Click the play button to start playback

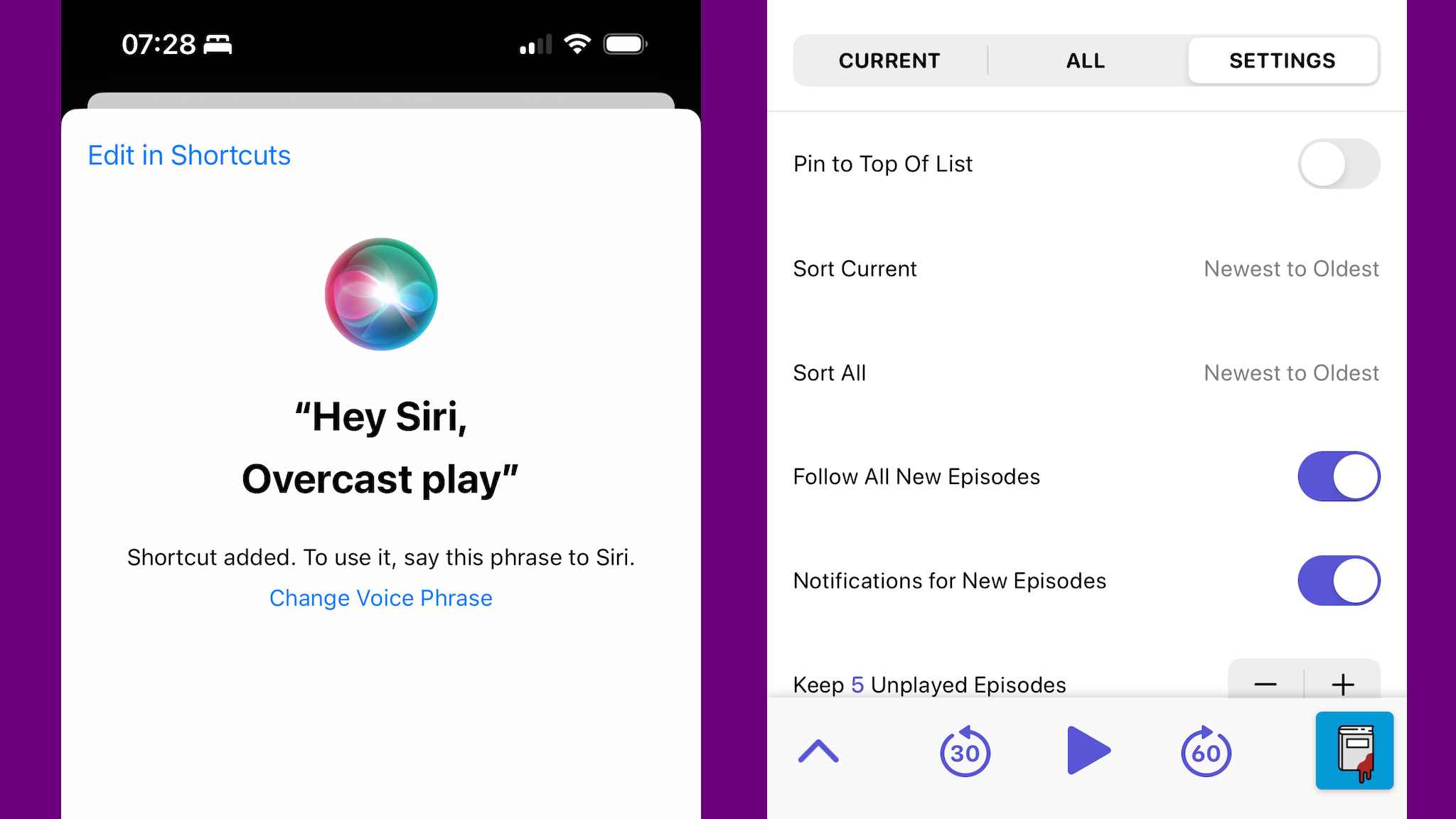[1088, 752]
